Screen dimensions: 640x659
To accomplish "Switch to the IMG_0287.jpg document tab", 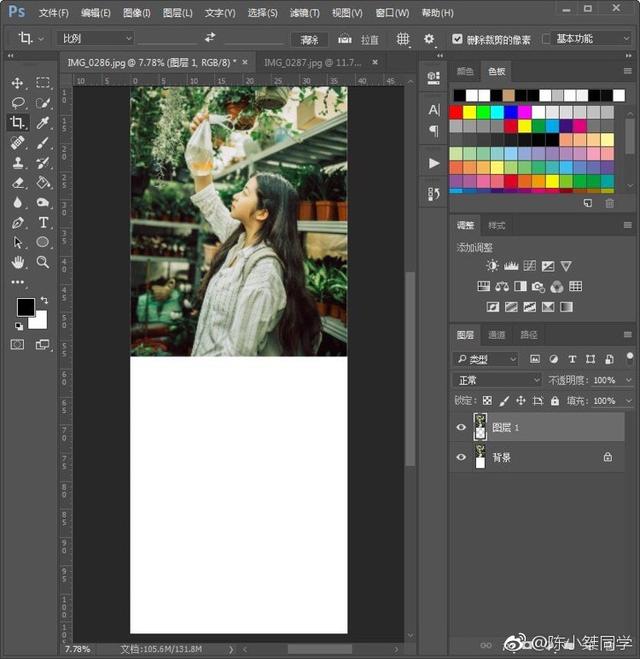I will coord(312,62).
